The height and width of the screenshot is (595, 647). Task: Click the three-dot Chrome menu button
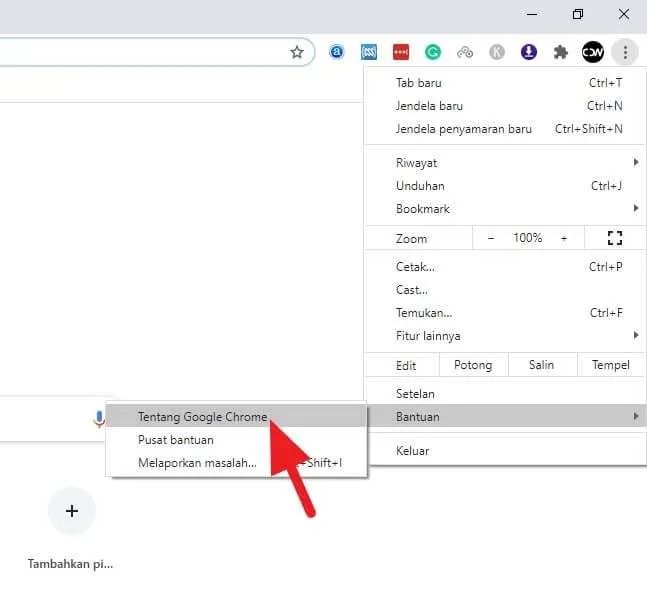[x=625, y=52]
